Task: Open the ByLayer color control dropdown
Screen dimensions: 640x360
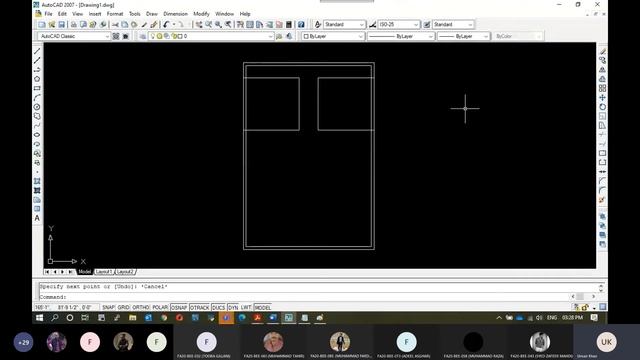Action: pos(333,36)
